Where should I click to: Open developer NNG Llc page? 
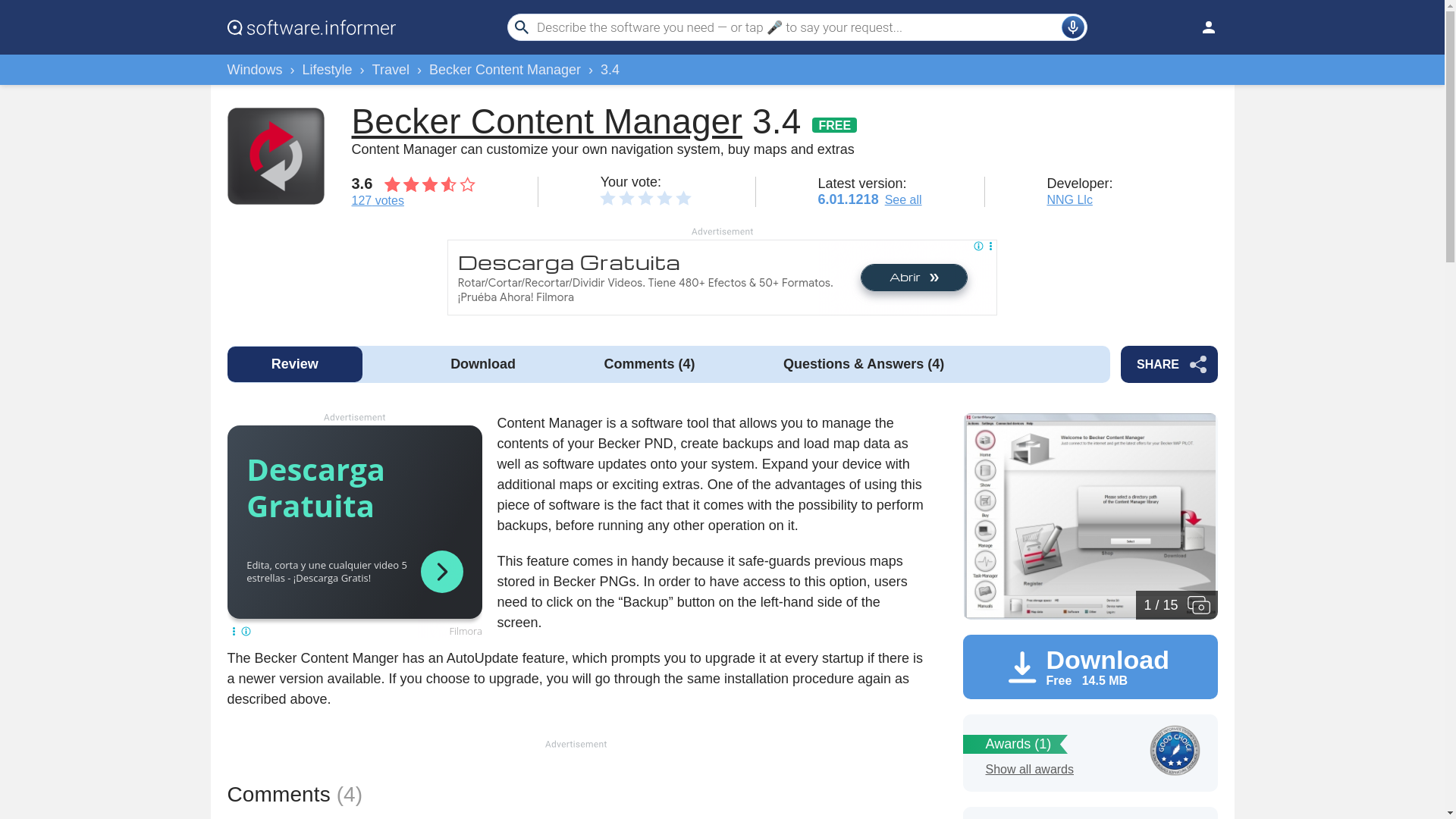[1069, 200]
